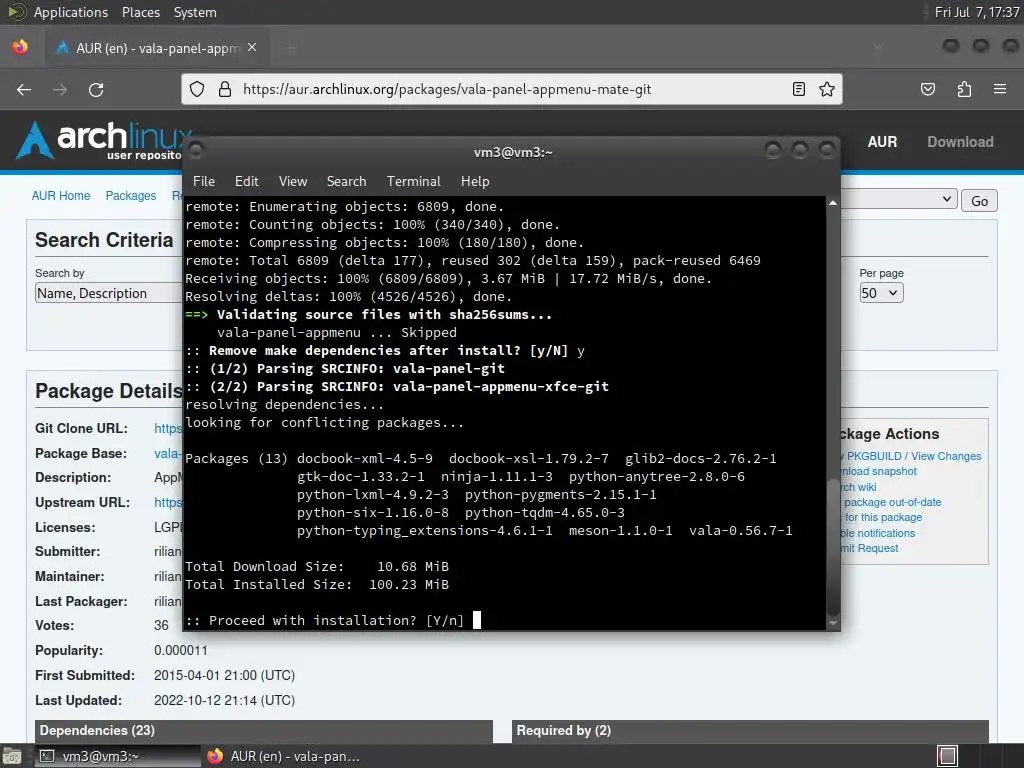Image resolution: width=1024 pixels, height=768 pixels.
Task: Flag the package out-of-date link
Action: (891, 502)
